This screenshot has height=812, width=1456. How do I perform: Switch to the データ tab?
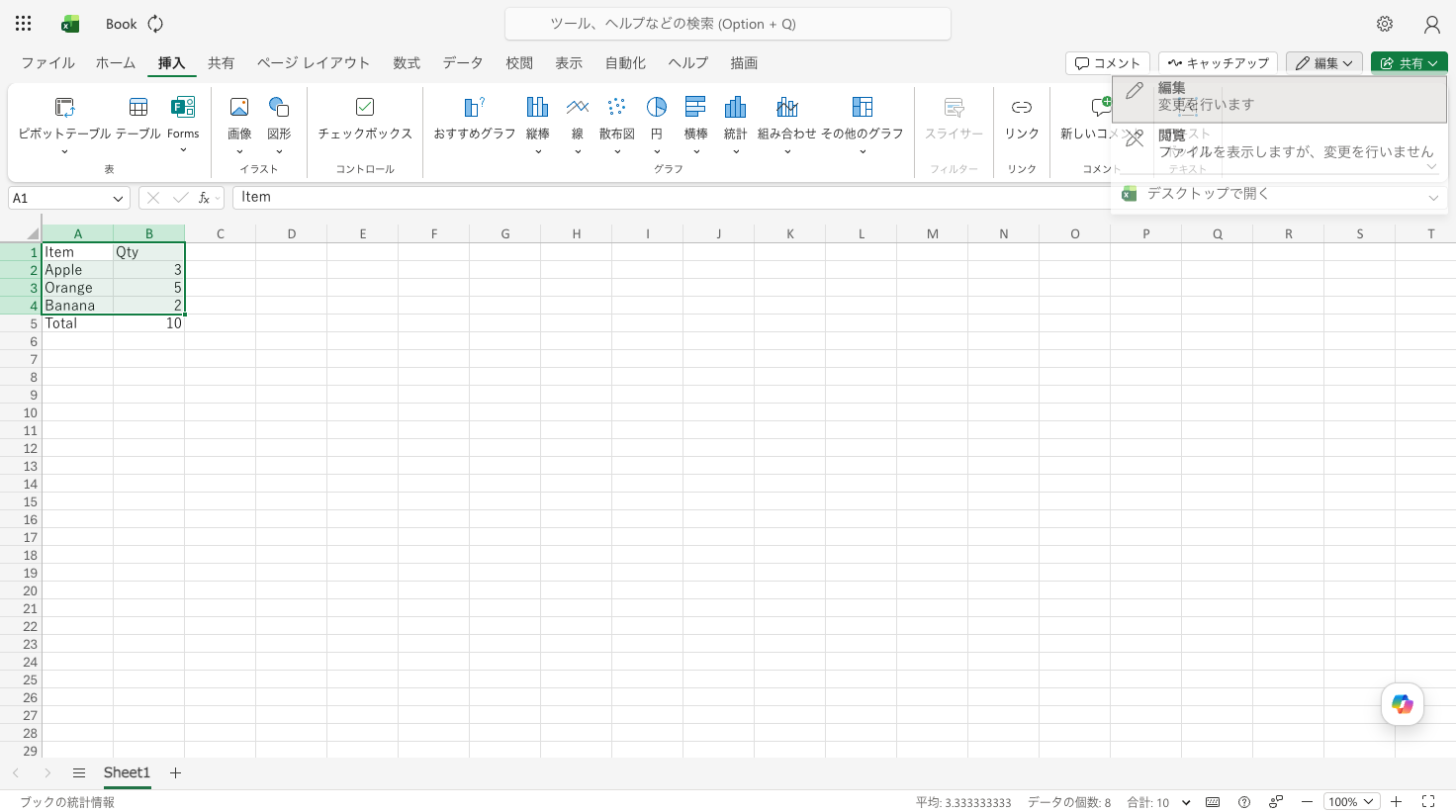pyautogui.click(x=463, y=62)
